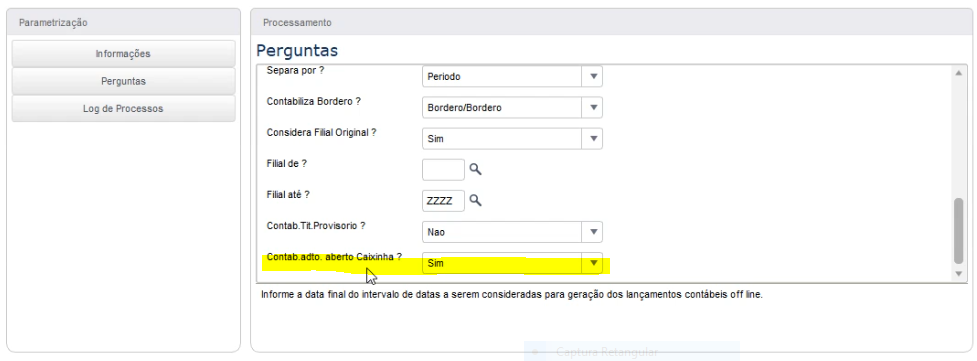Click the Perguntas heading in Processamento panel
977x361 pixels.
[x=297, y=50]
